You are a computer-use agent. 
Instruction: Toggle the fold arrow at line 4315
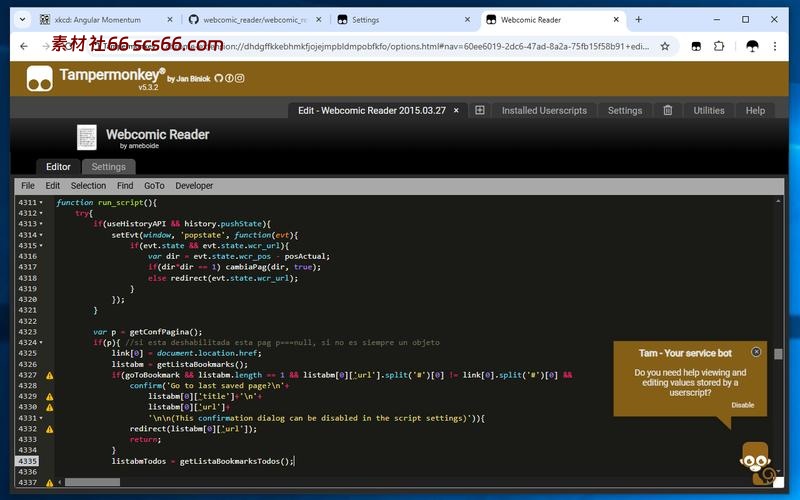pos(41,245)
